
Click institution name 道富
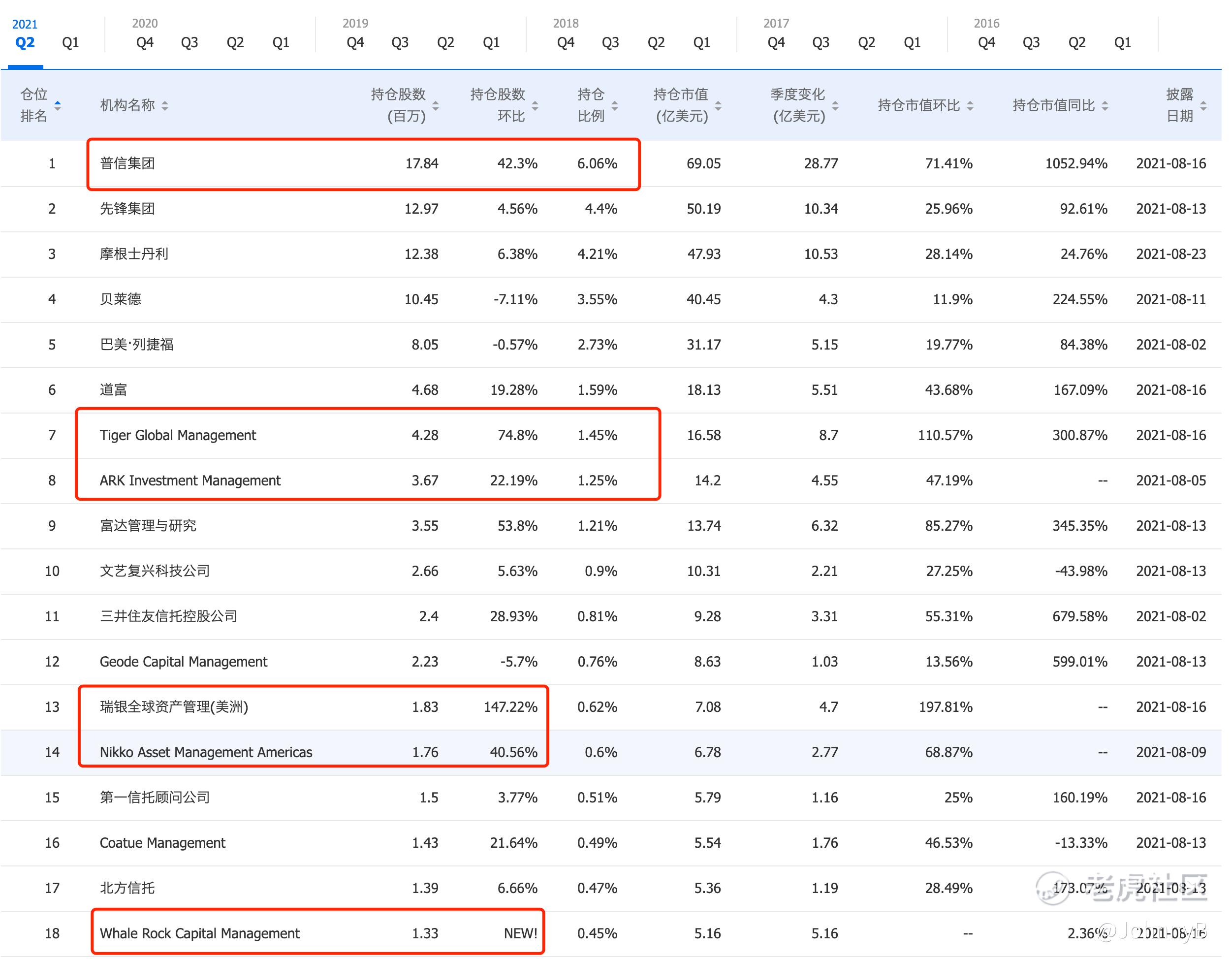(x=113, y=390)
